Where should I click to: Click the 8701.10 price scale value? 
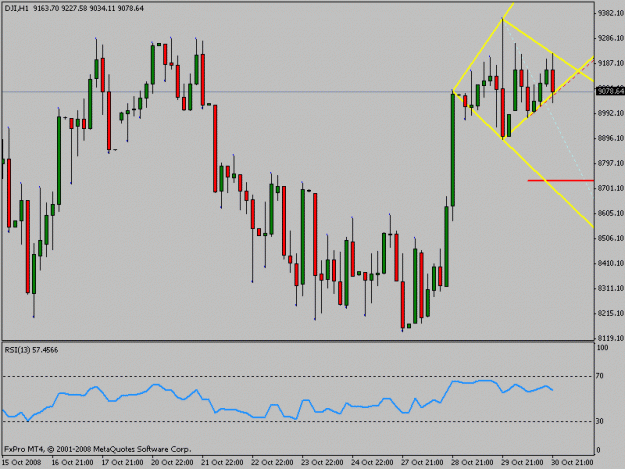pos(610,188)
